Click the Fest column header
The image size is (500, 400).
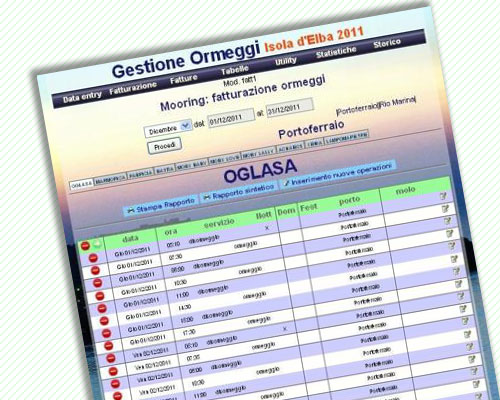(308, 207)
